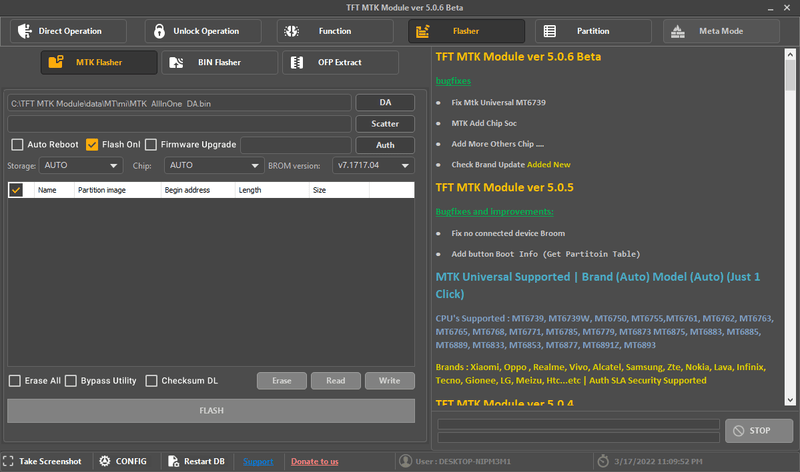Tick the Bypass Utility checkbox
Screen dimensions: 800x472
click(x=71, y=381)
